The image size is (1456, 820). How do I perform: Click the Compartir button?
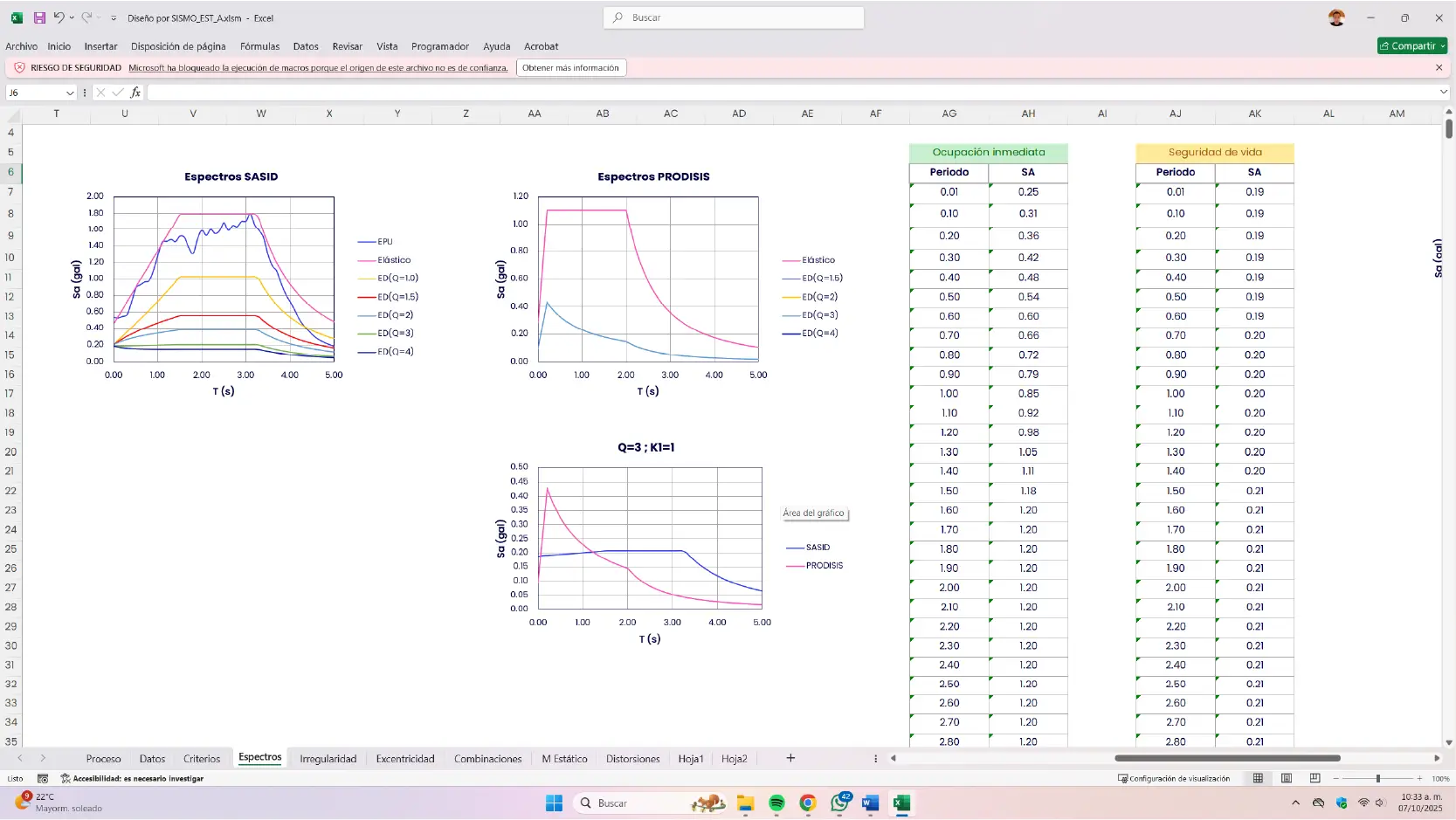(x=1408, y=46)
